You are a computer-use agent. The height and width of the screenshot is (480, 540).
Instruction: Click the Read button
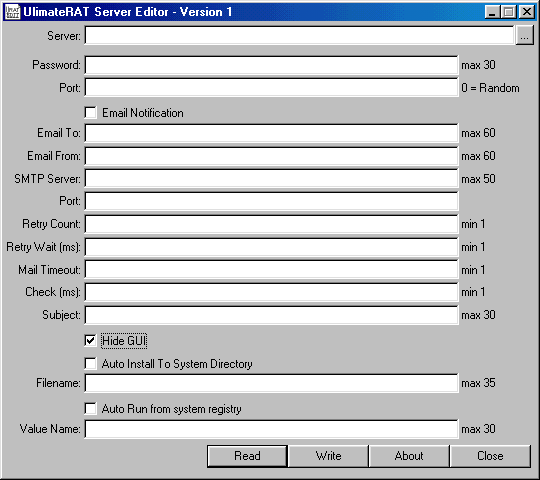[247, 456]
